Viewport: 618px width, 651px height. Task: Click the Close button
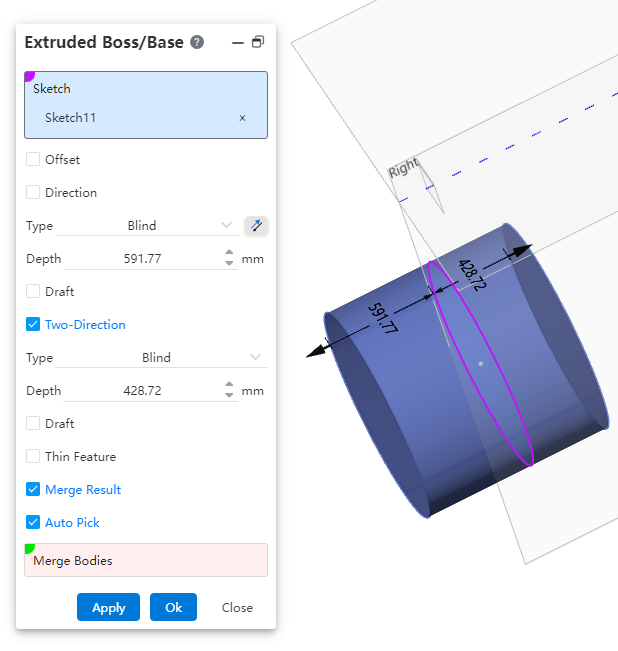(x=237, y=608)
